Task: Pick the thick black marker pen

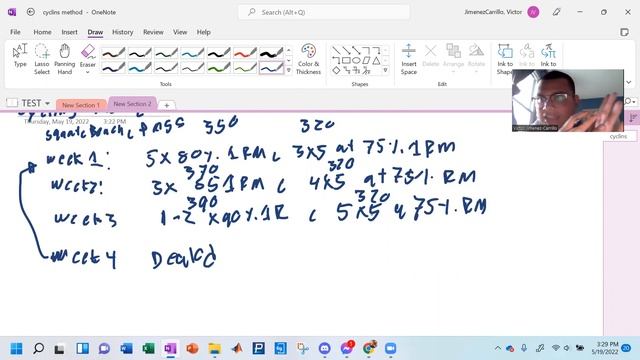Action: 271,53
